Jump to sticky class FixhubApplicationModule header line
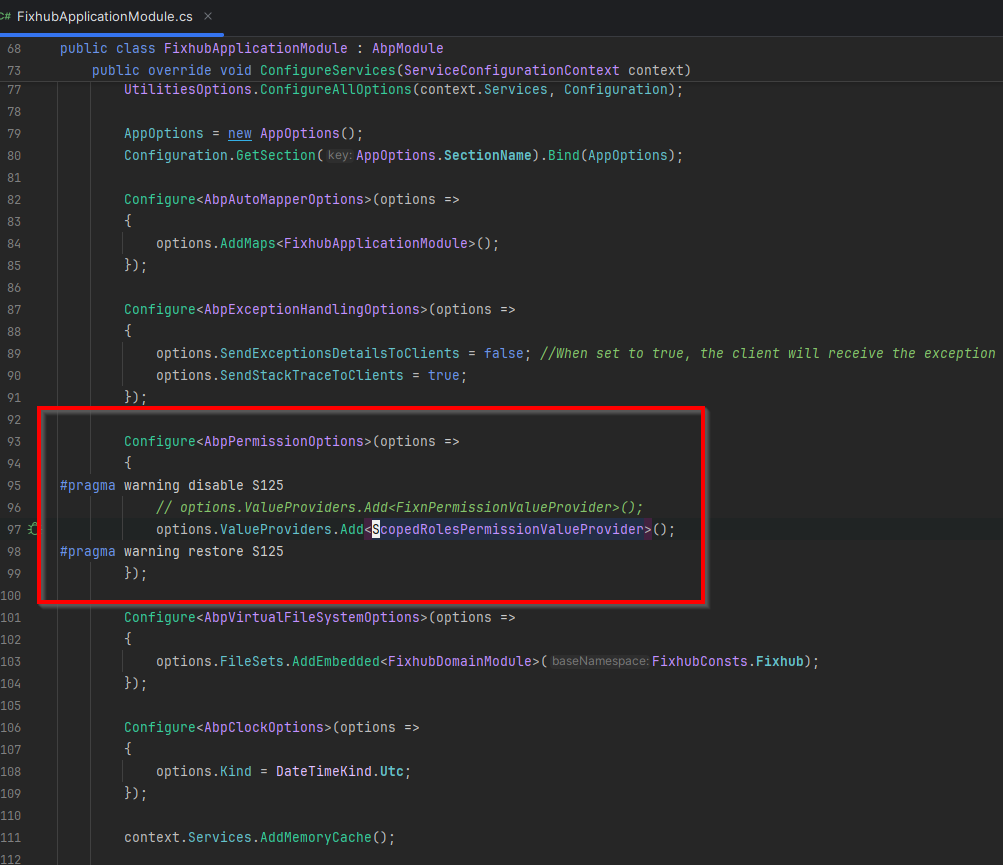The height and width of the screenshot is (865, 1003). [x=251, y=48]
